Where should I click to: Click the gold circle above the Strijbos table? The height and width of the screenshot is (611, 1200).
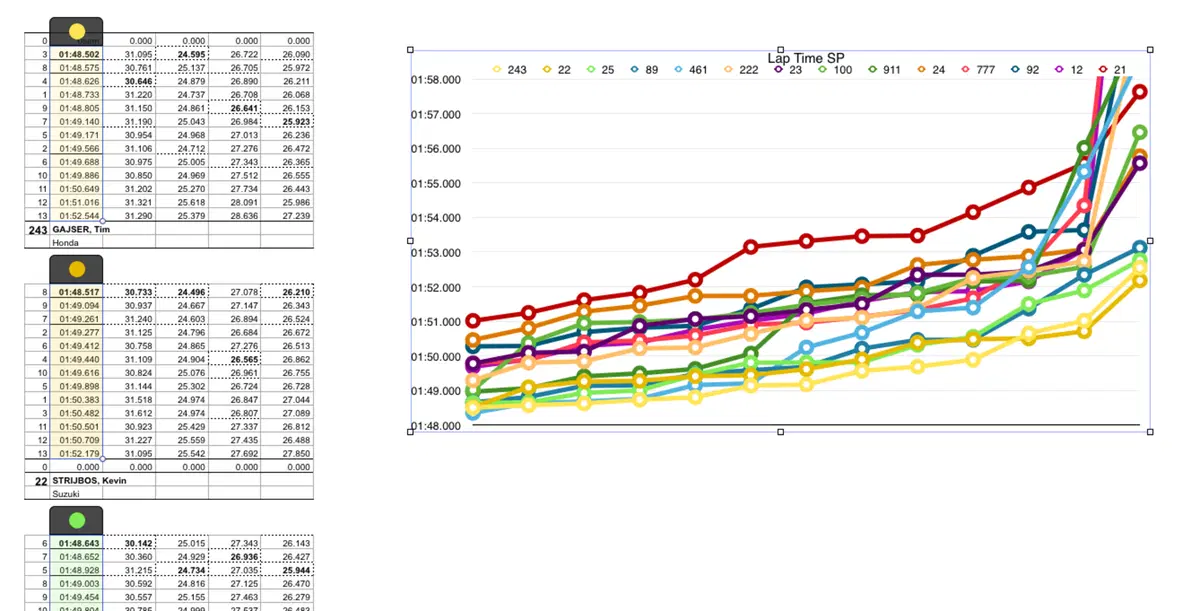(77, 269)
